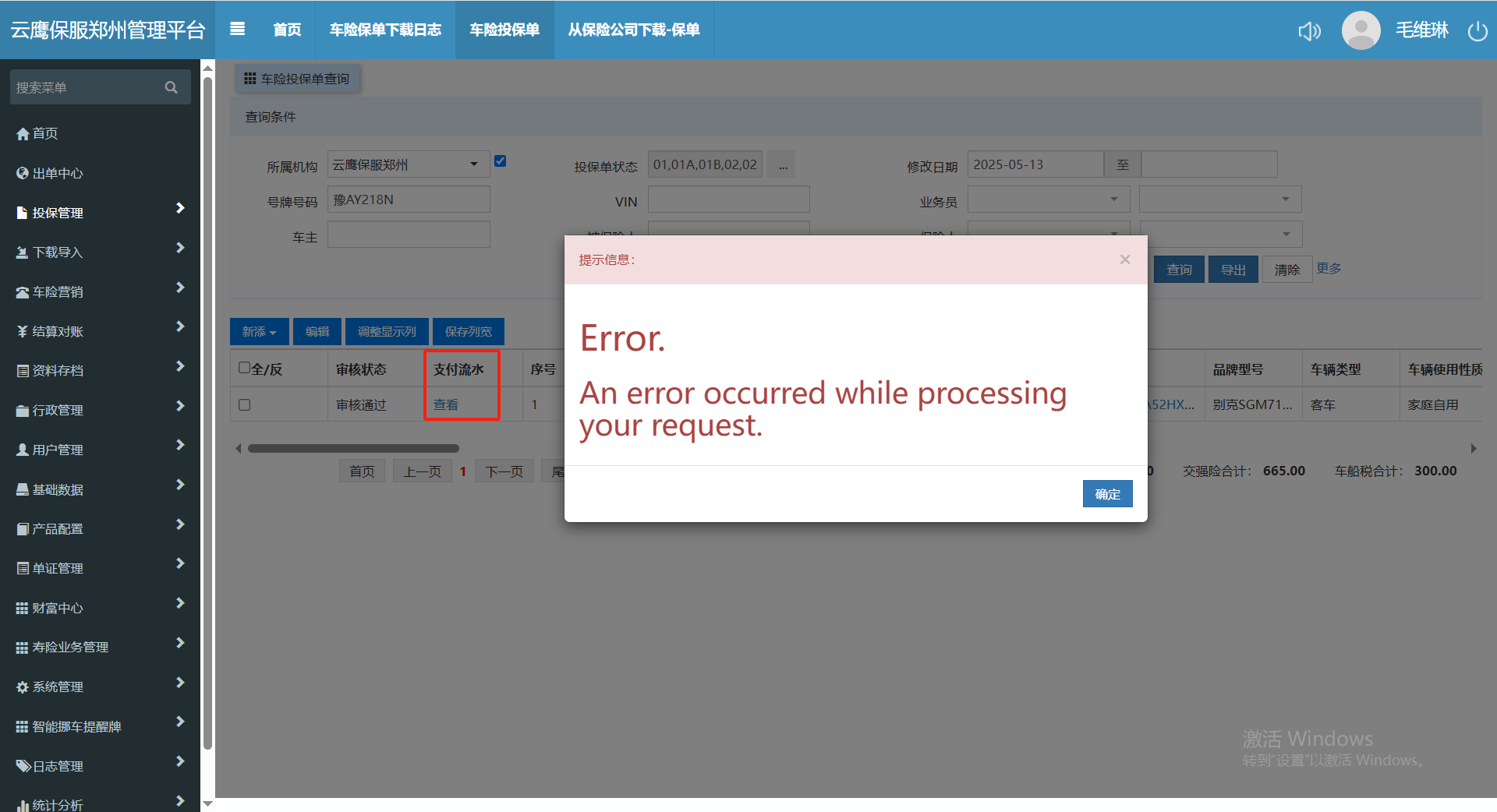Click the 用户管理 person icon

coord(23,450)
